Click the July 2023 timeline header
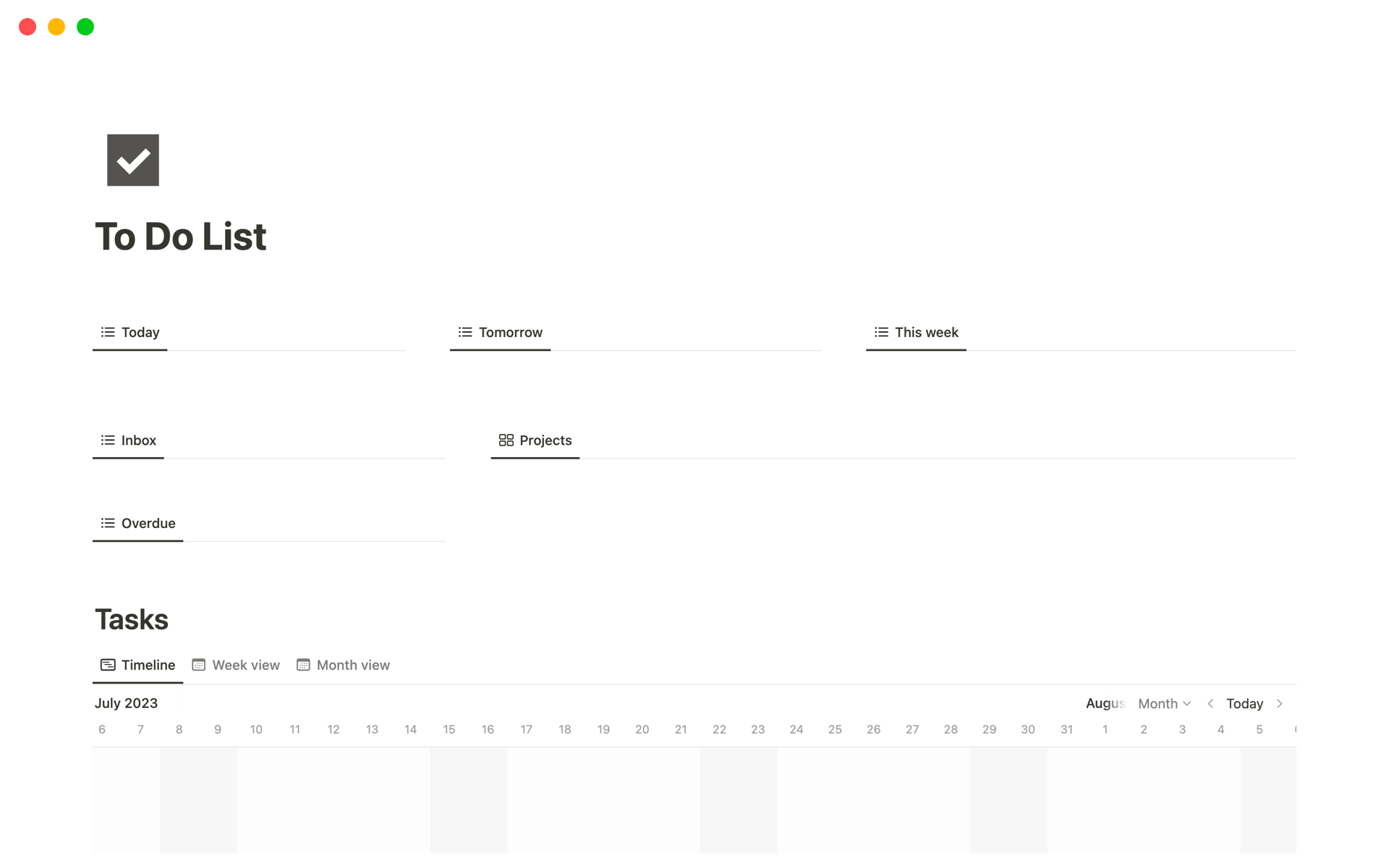The image size is (1389, 868). click(126, 702)
